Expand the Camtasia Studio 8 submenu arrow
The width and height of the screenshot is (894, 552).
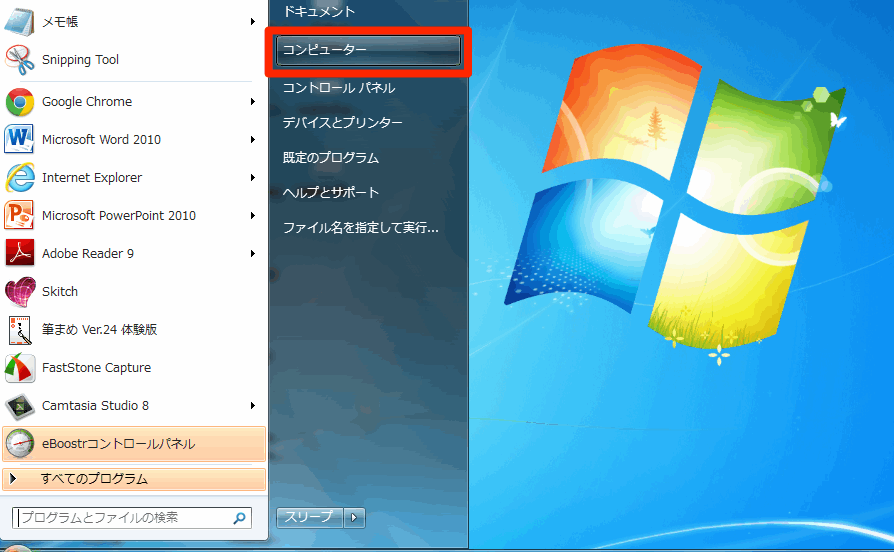click(x=253, y=405)
